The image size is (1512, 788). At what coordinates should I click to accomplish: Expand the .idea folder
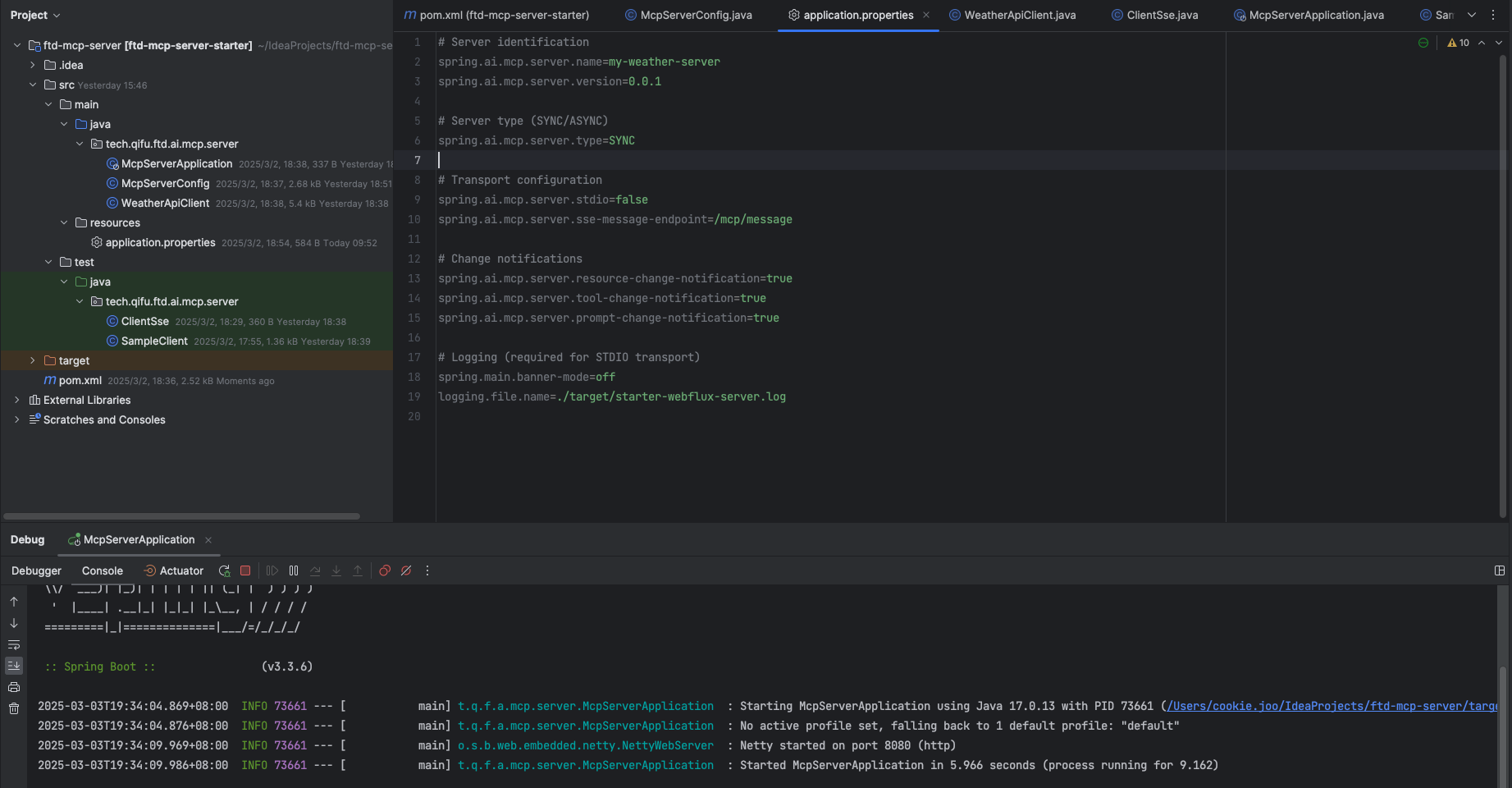(x=33, y=65)
